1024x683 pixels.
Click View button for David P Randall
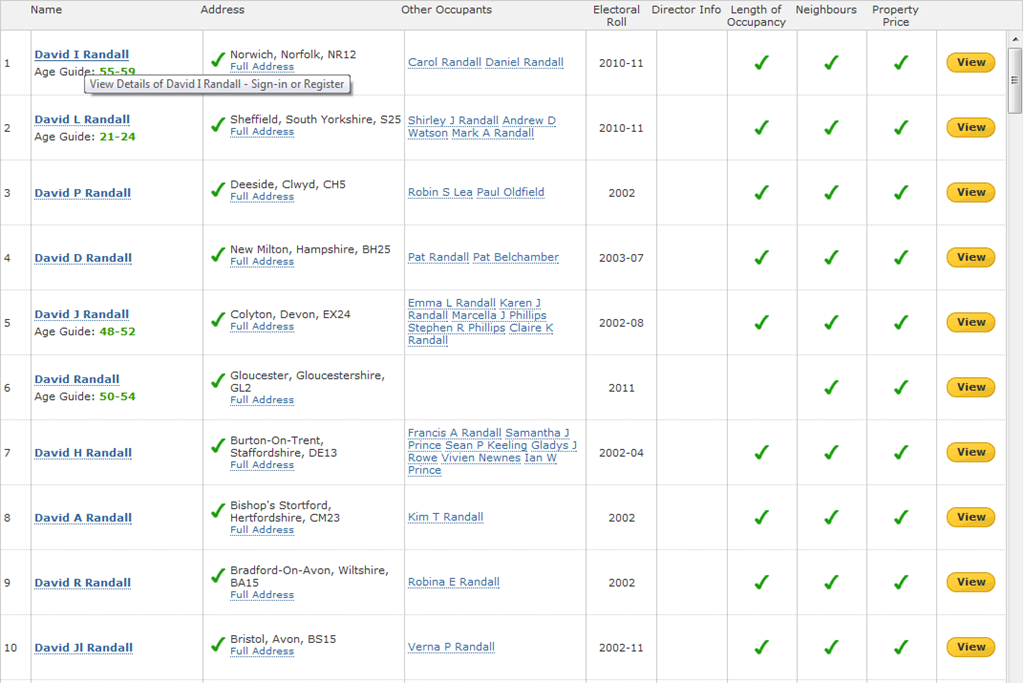[971, 192]
